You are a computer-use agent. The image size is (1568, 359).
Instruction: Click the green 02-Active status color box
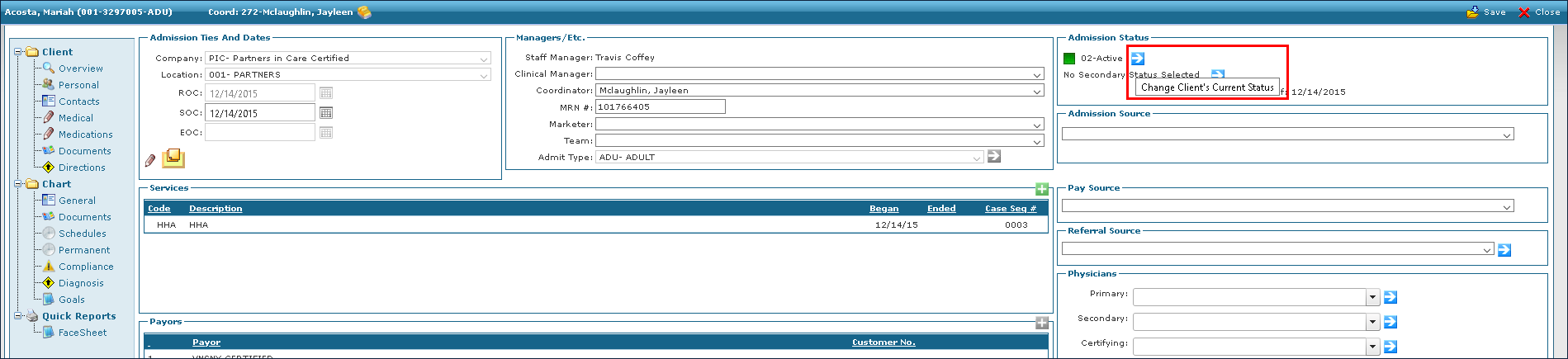coord(1069,59)
